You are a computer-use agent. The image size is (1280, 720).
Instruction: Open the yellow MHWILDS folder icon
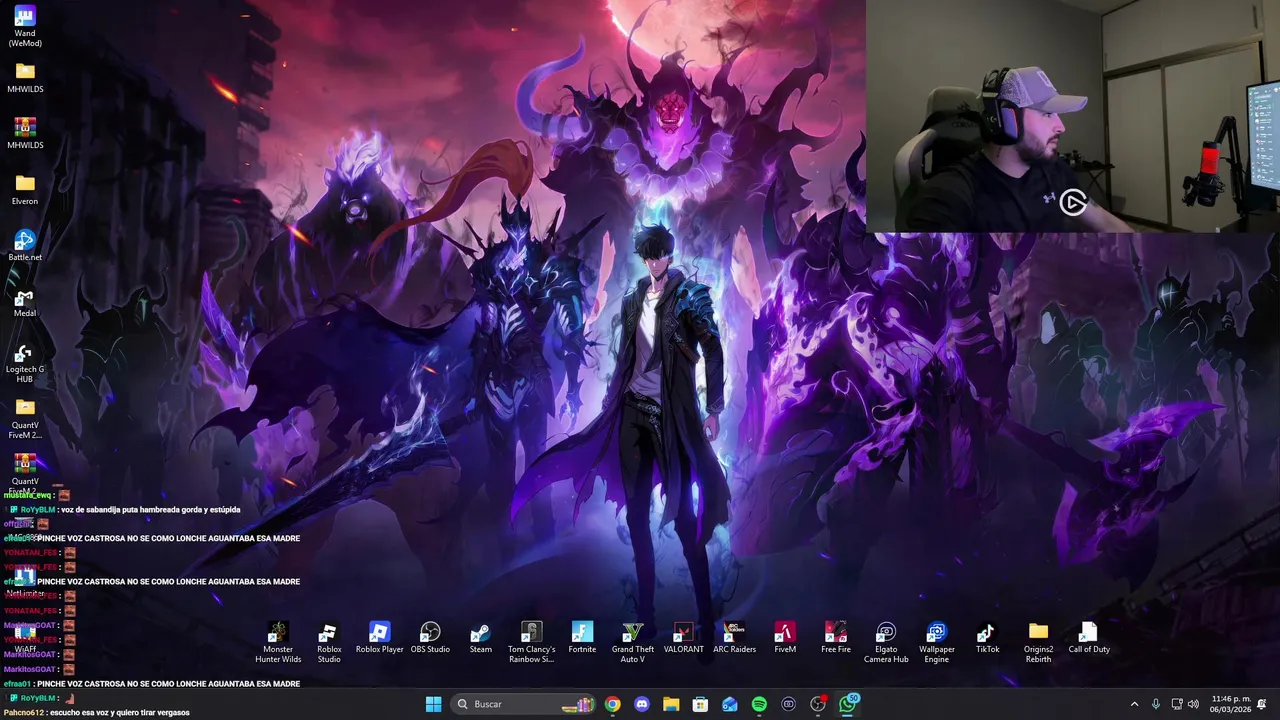tap(25, 77)
